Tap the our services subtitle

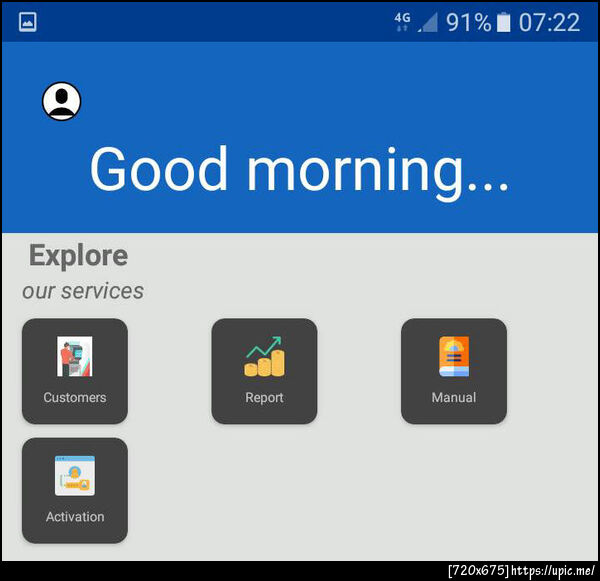tap(83, 291)
